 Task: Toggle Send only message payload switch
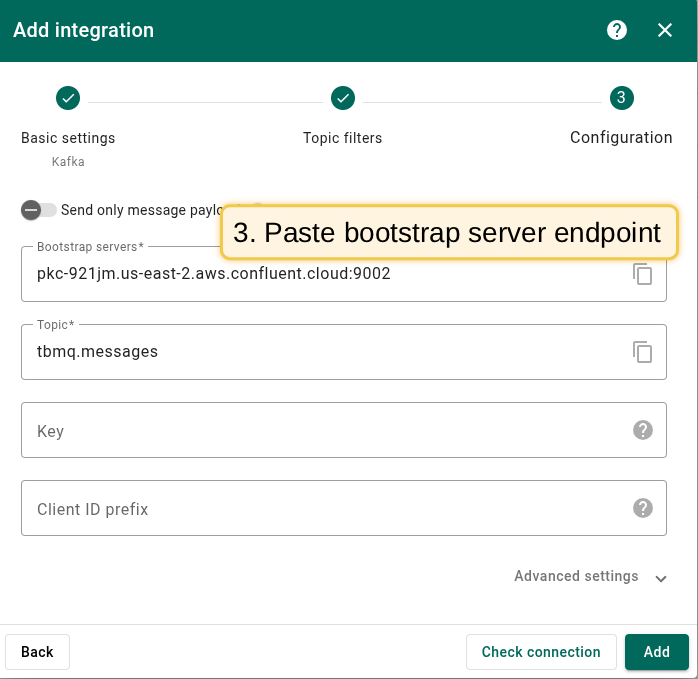(39, 210)
